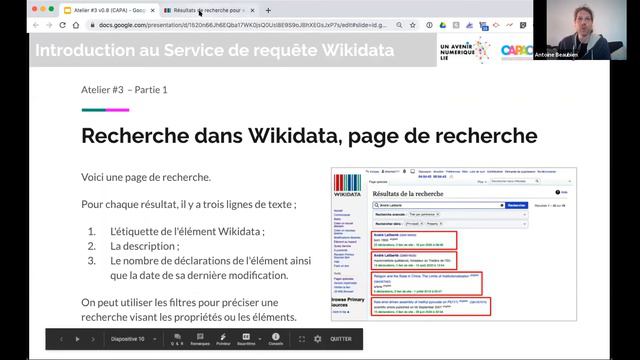The height and width of the screenshot is (360, 640).
Task: Click the blue calendar extension with badge
Action: point(484,26)
